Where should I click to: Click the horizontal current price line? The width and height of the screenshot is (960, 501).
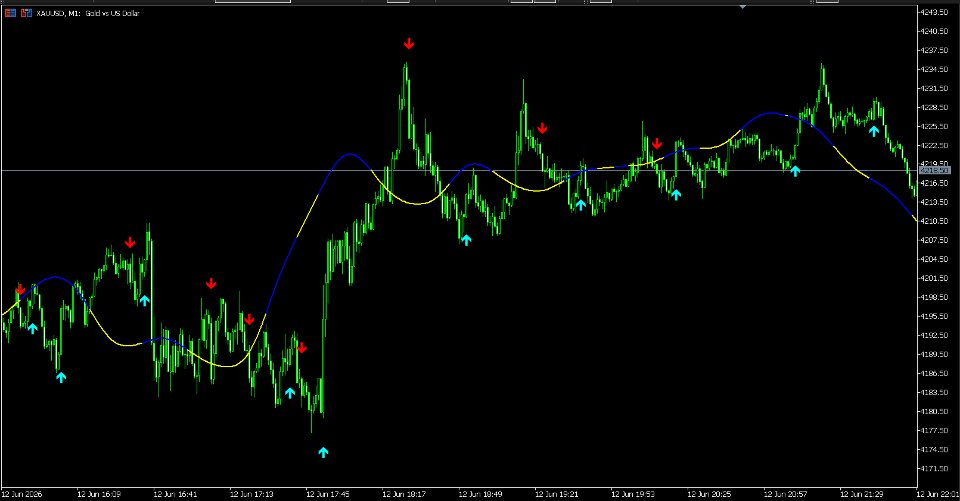459,170
